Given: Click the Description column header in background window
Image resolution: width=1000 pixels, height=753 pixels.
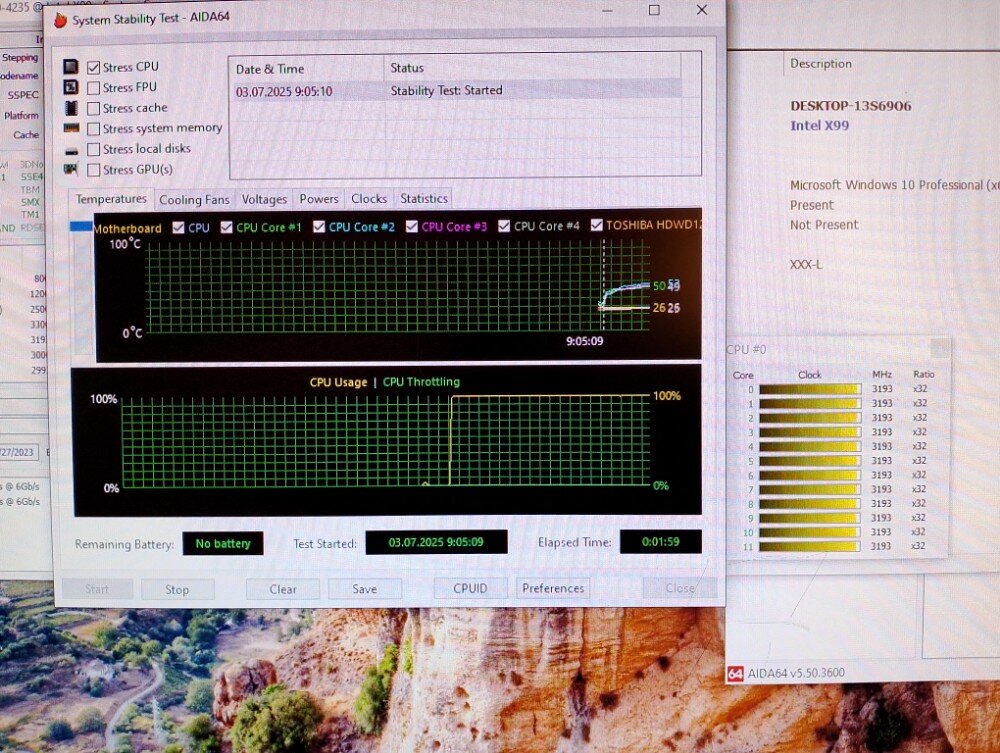Looking at the screenshot, I should tap(821, 64).
